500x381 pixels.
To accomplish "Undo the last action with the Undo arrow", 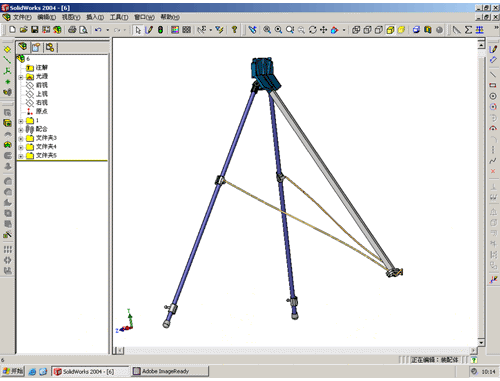I will pos(98,30).
